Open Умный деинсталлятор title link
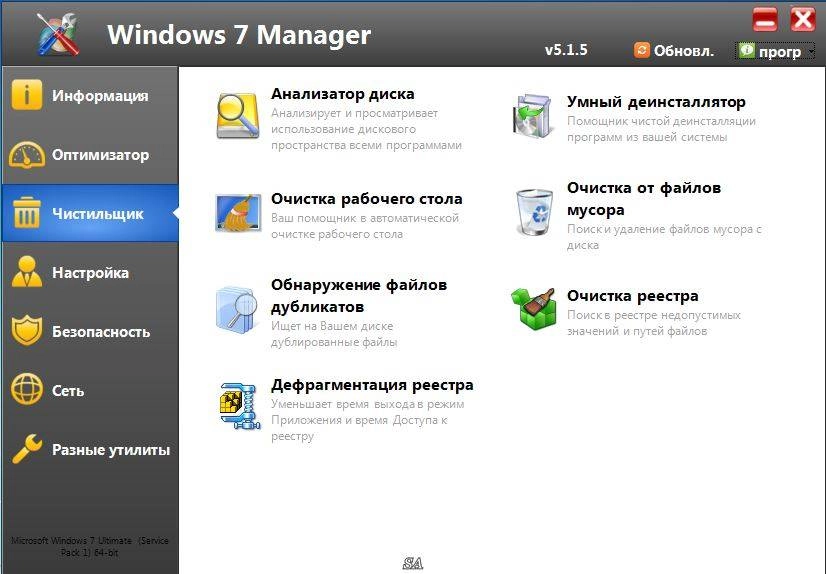 coord(656,102)
